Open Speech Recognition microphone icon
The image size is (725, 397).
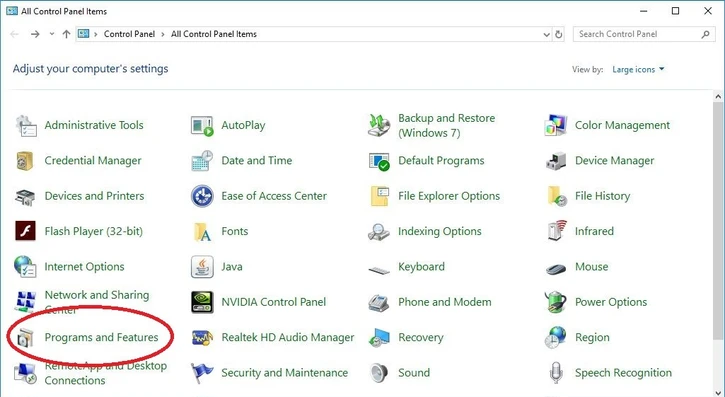pyautogui.click(x=556, y=373)
